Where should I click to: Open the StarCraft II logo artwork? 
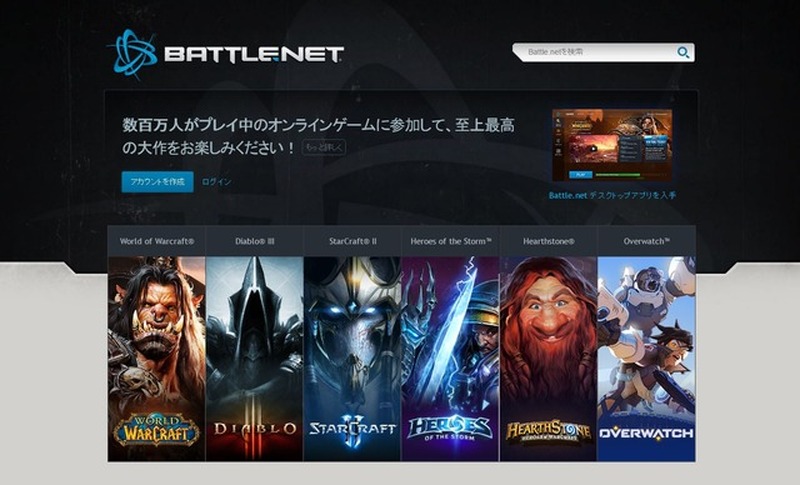[x=353, y=429]
